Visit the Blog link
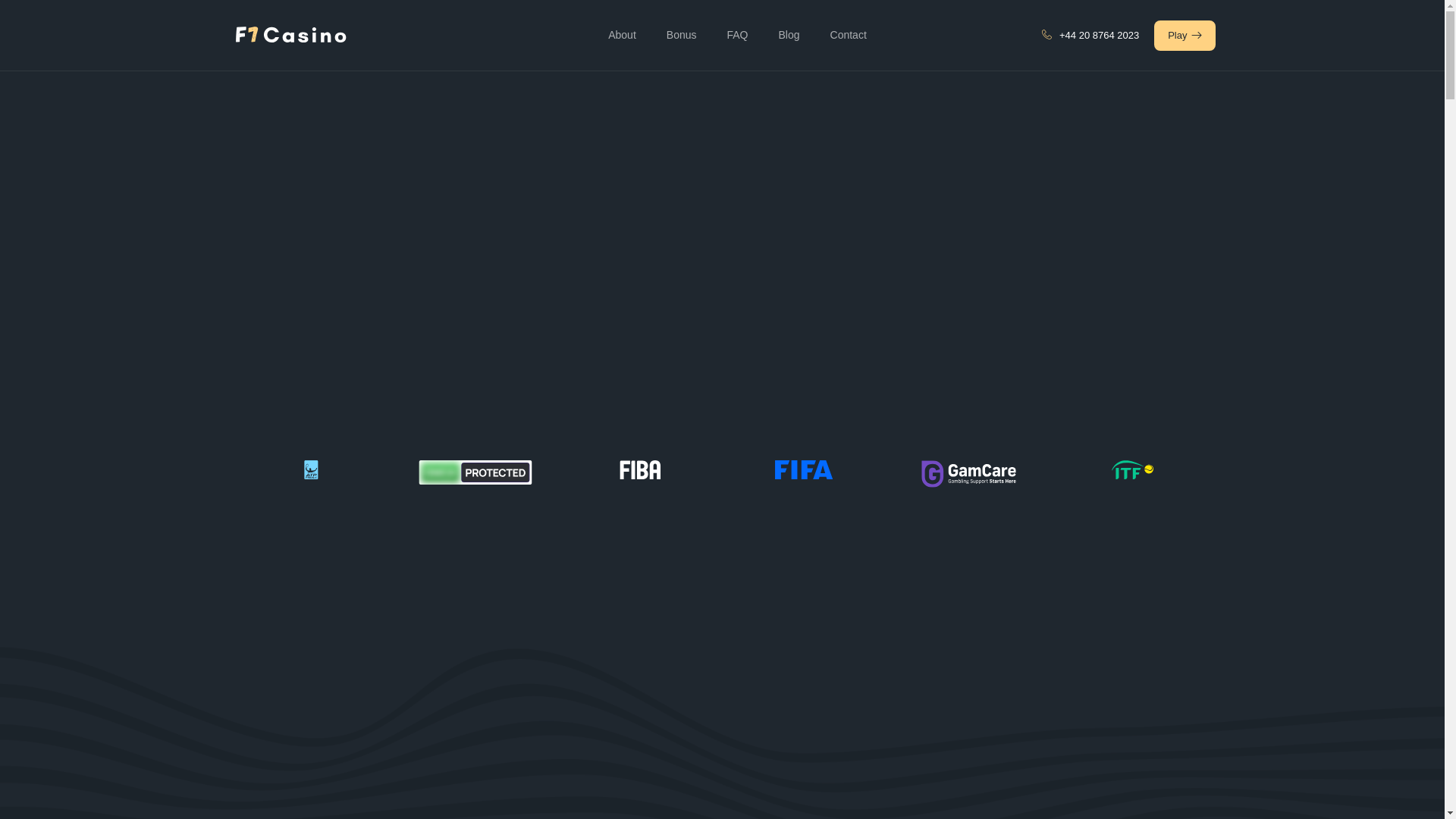 (x=789, y=35)
